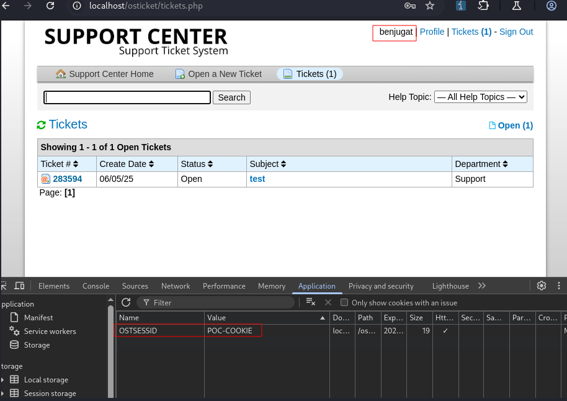
Task: Toggle device toolbar icon in DevTools
Action: (19, 286)
